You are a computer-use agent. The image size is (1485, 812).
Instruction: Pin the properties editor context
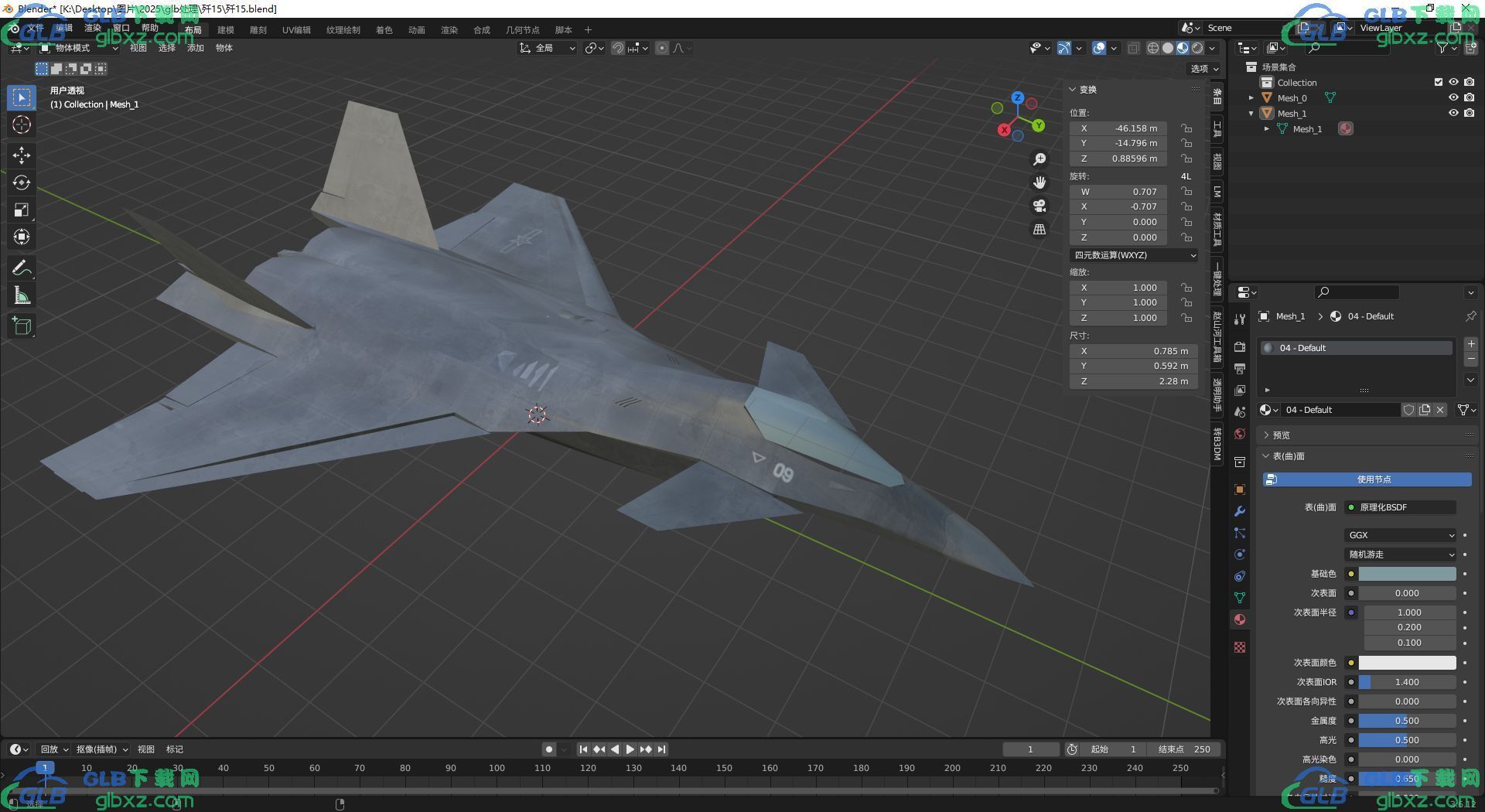[1470, 316]
